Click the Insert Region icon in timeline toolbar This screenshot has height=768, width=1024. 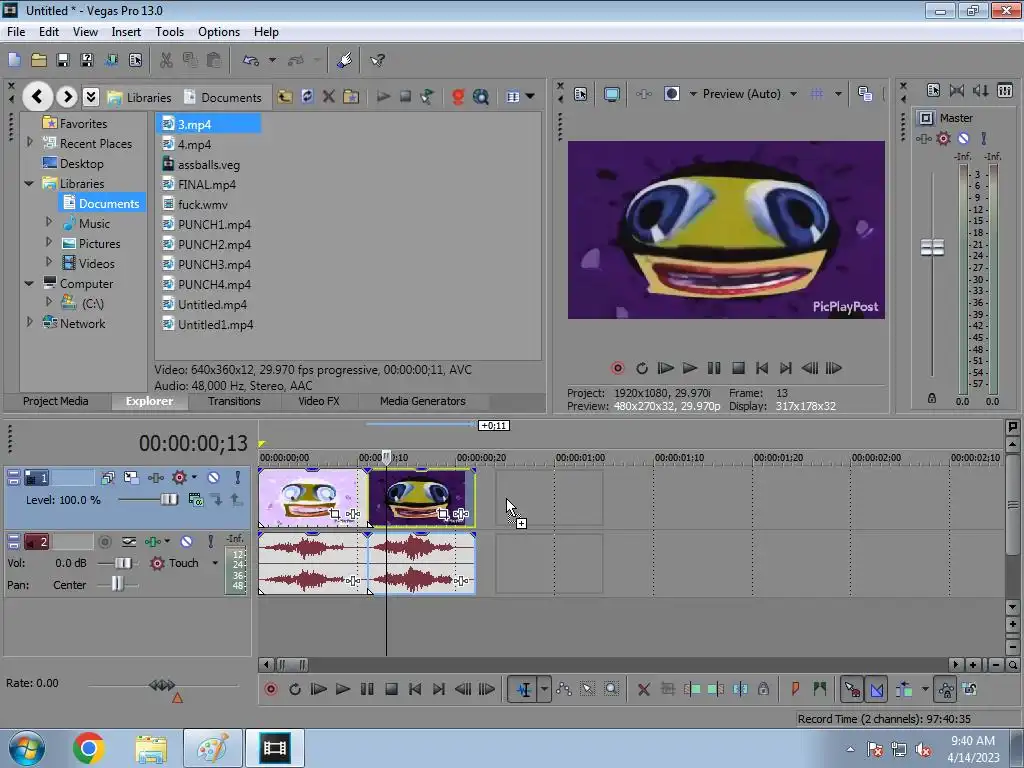pyautogui.click(x=820, y=689)
